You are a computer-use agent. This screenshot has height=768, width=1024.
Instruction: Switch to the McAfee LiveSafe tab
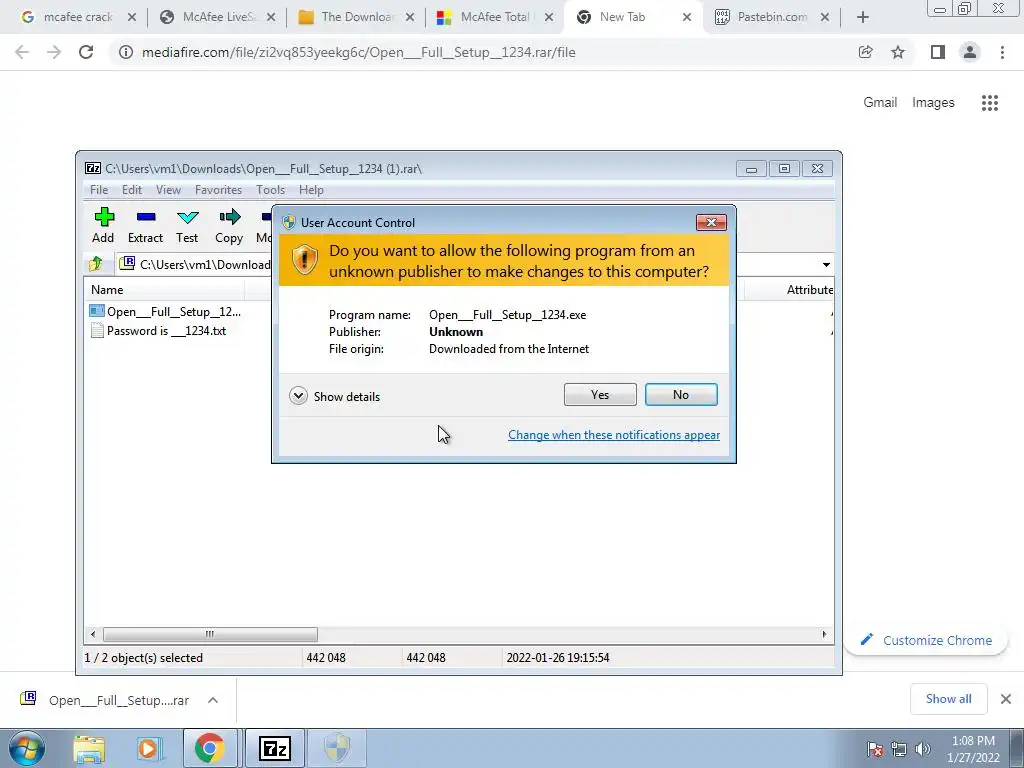click(x=218, y=18)
